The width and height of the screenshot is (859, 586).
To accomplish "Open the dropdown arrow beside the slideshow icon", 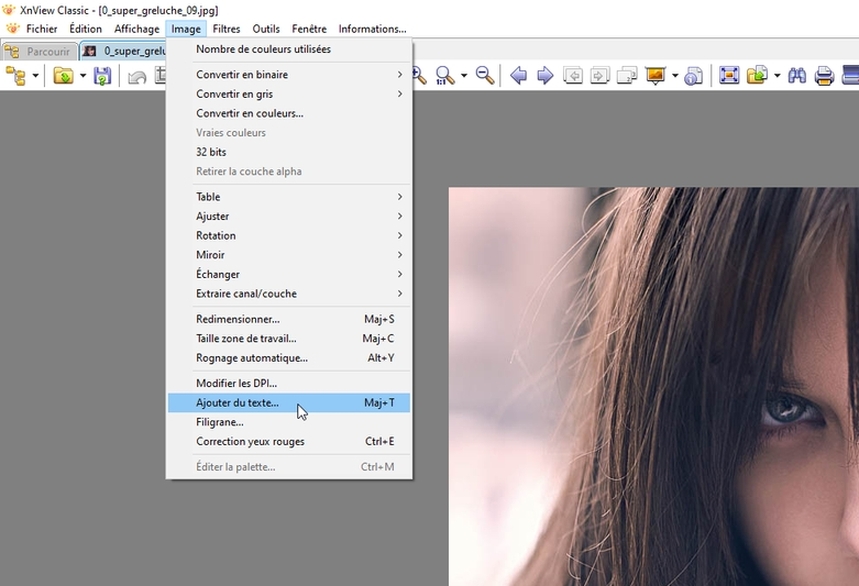I will [676, 75].
